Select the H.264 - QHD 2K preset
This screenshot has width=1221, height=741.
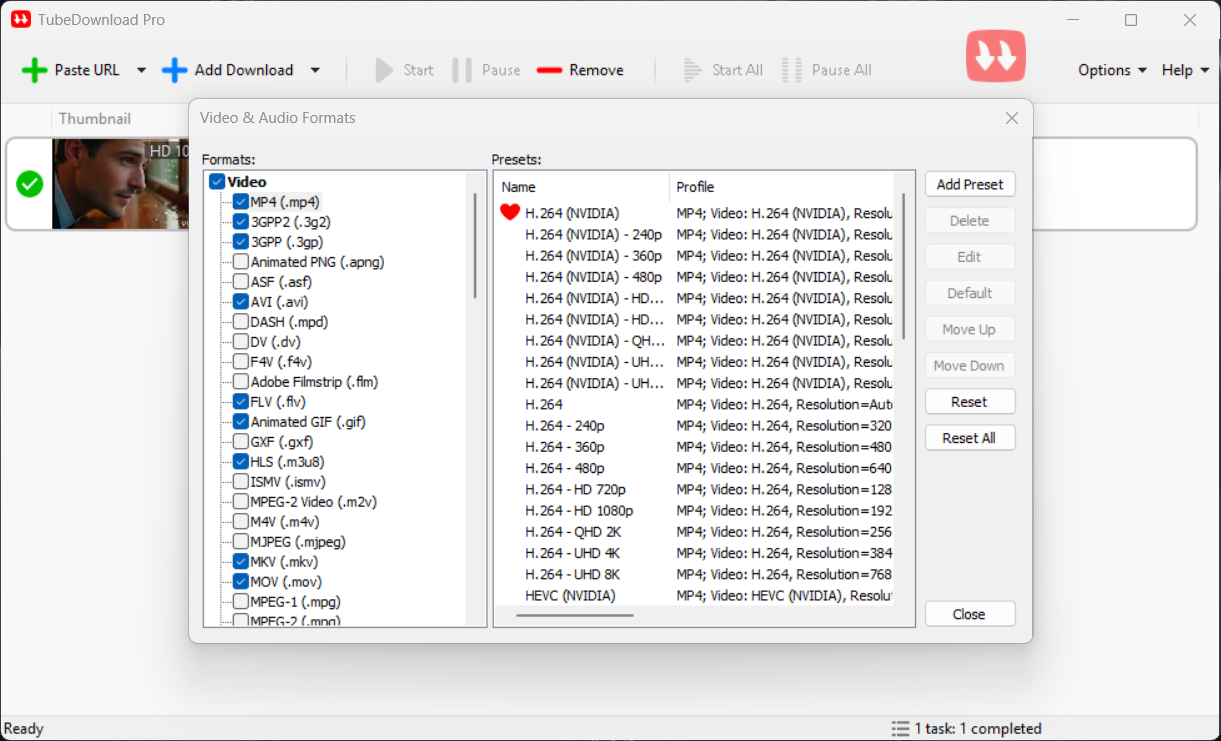(x=573, y=532)
